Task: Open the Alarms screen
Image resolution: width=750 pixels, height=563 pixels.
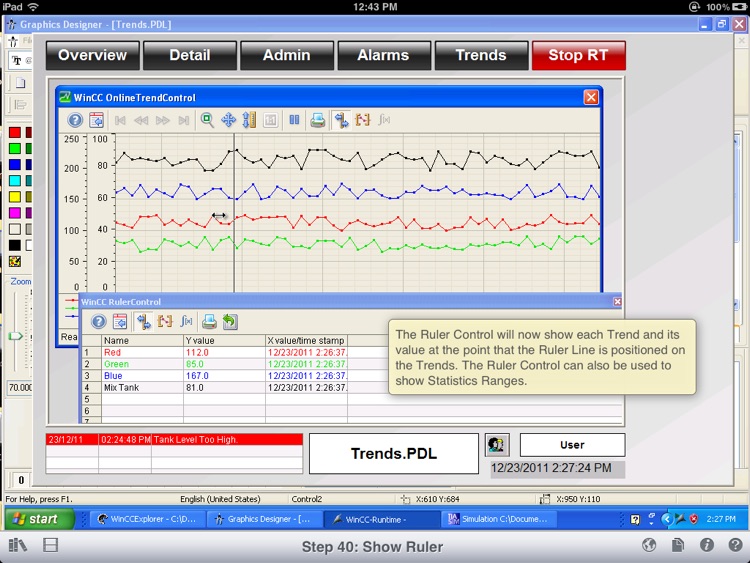Action: (x=384, y=55)
